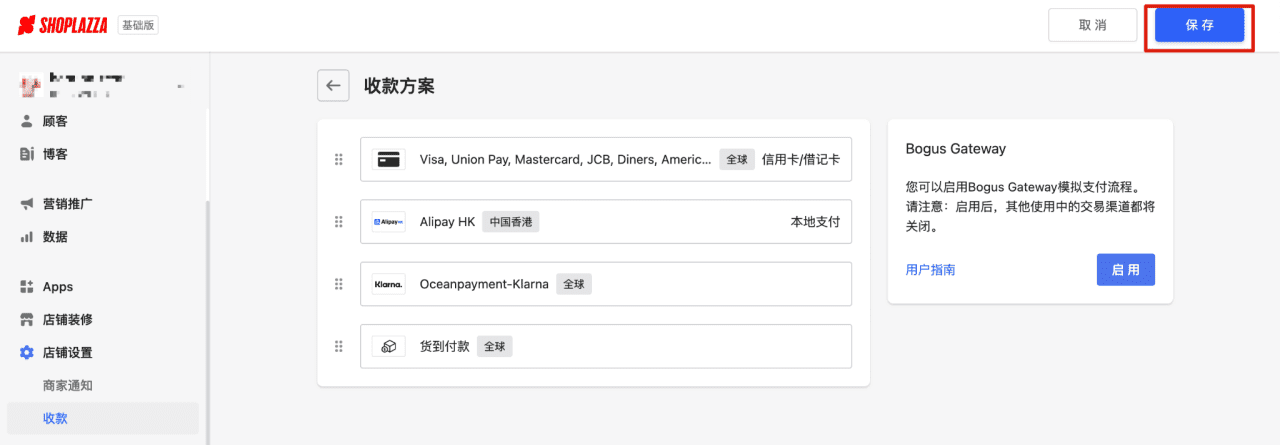The width and height of the screenshot is (1280, 445).
Task: Click the Klarna logo icon
Action: (388, 284)
